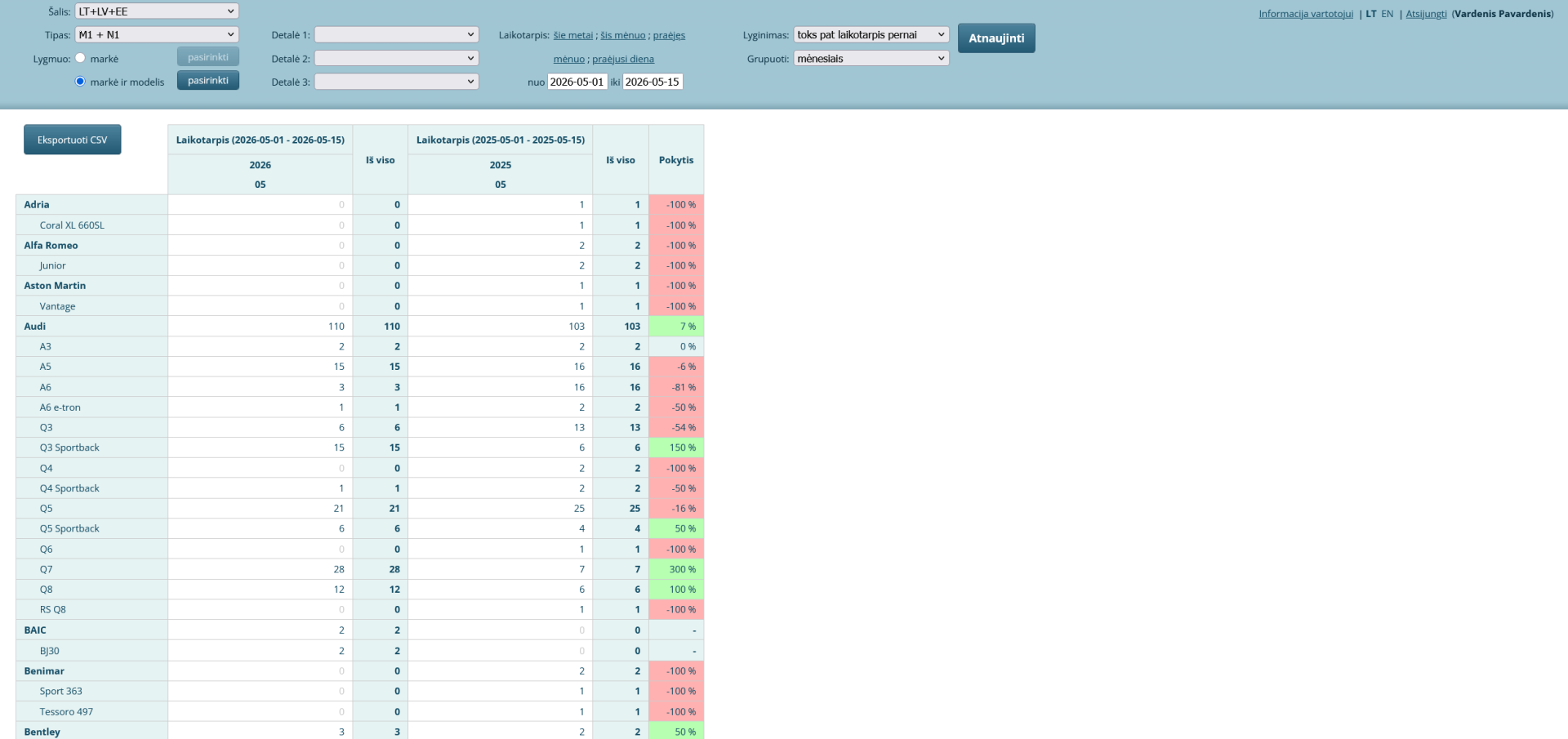Open the Detalė 3 dropdown
Image resolution: width=1568 pixels, height=739 pixels.
click(x=396, y=82)
